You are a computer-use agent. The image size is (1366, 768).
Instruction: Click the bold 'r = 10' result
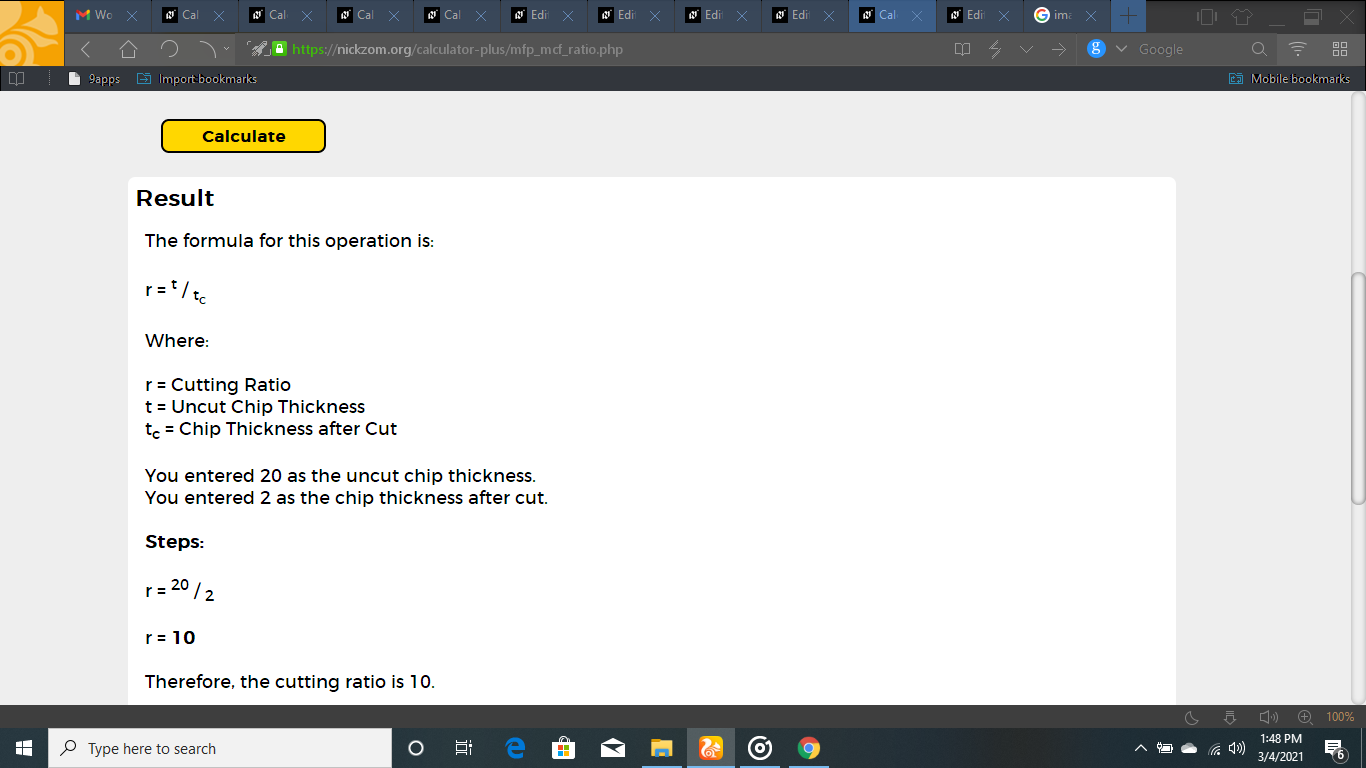(x=170, y=638)
